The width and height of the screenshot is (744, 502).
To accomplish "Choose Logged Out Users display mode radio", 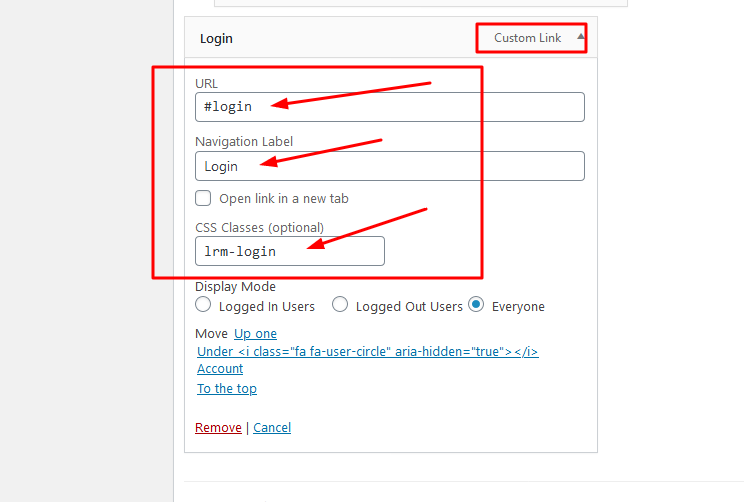I will pos(340,305).
